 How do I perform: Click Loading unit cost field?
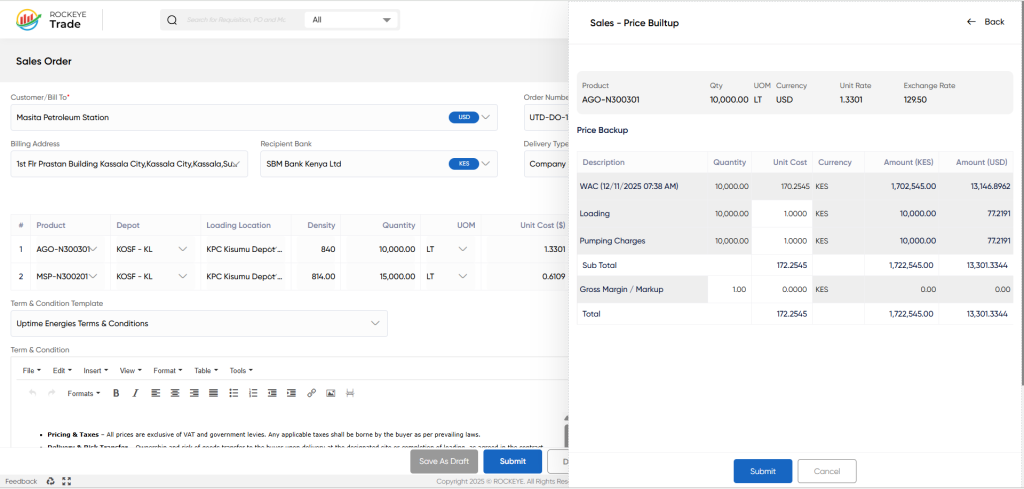782,213
